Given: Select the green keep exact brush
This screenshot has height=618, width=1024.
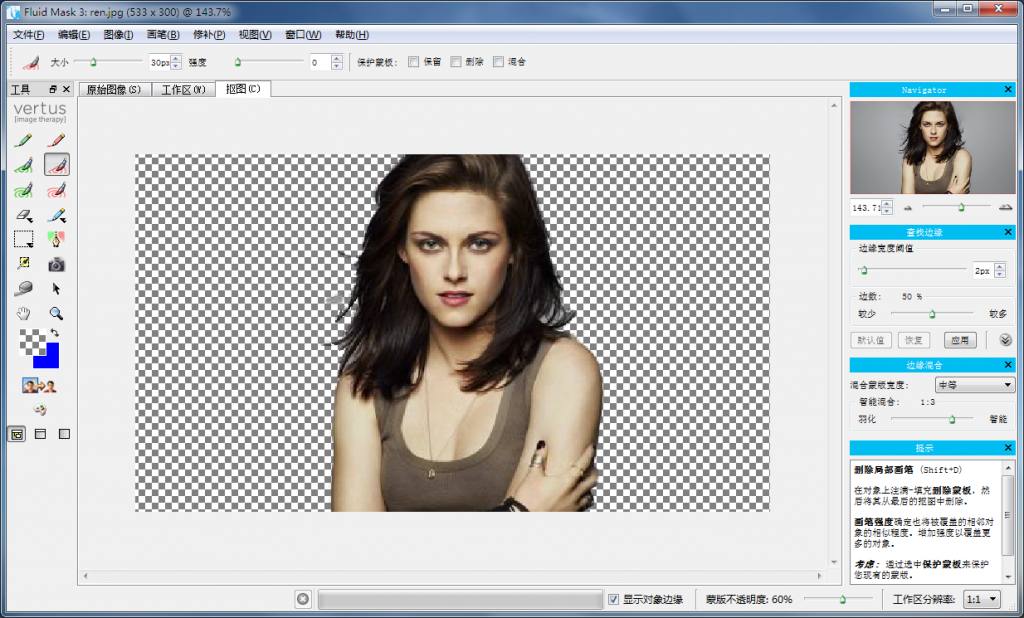Looking at the screenshot, I should 23,140.
